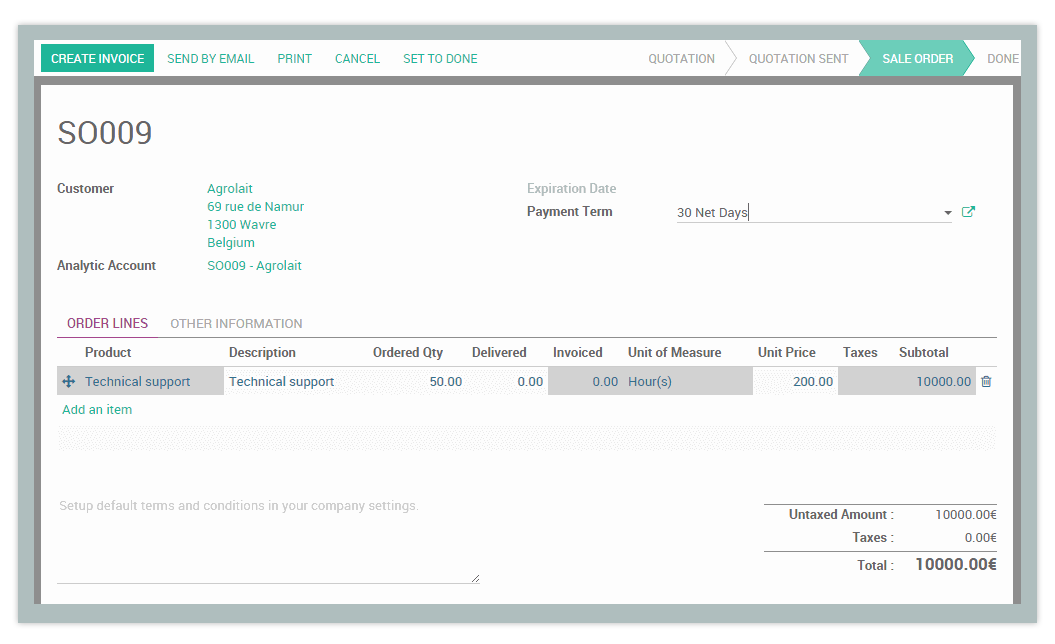Screen dimensions: 1055x644
Task: Cancel the sale order SO009
Action: (x=357, y=58)
